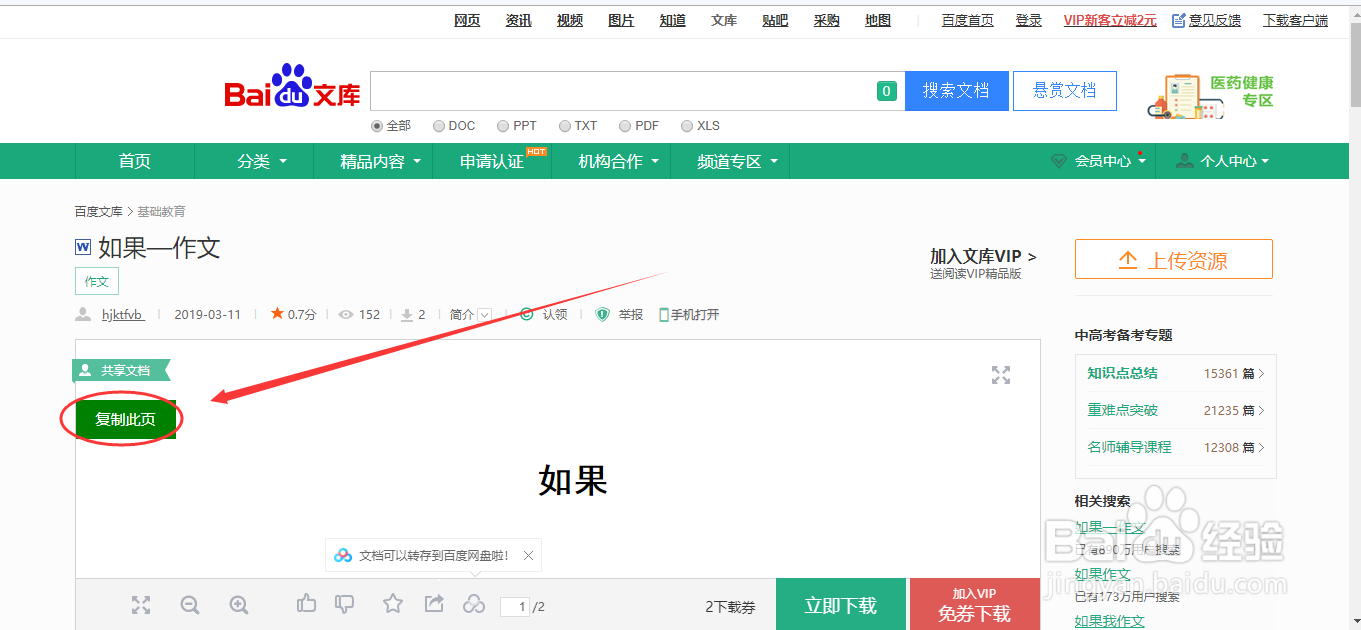
Task: Open 知识点总结 15361 篇 row
Action: (x=1175, y=373)
